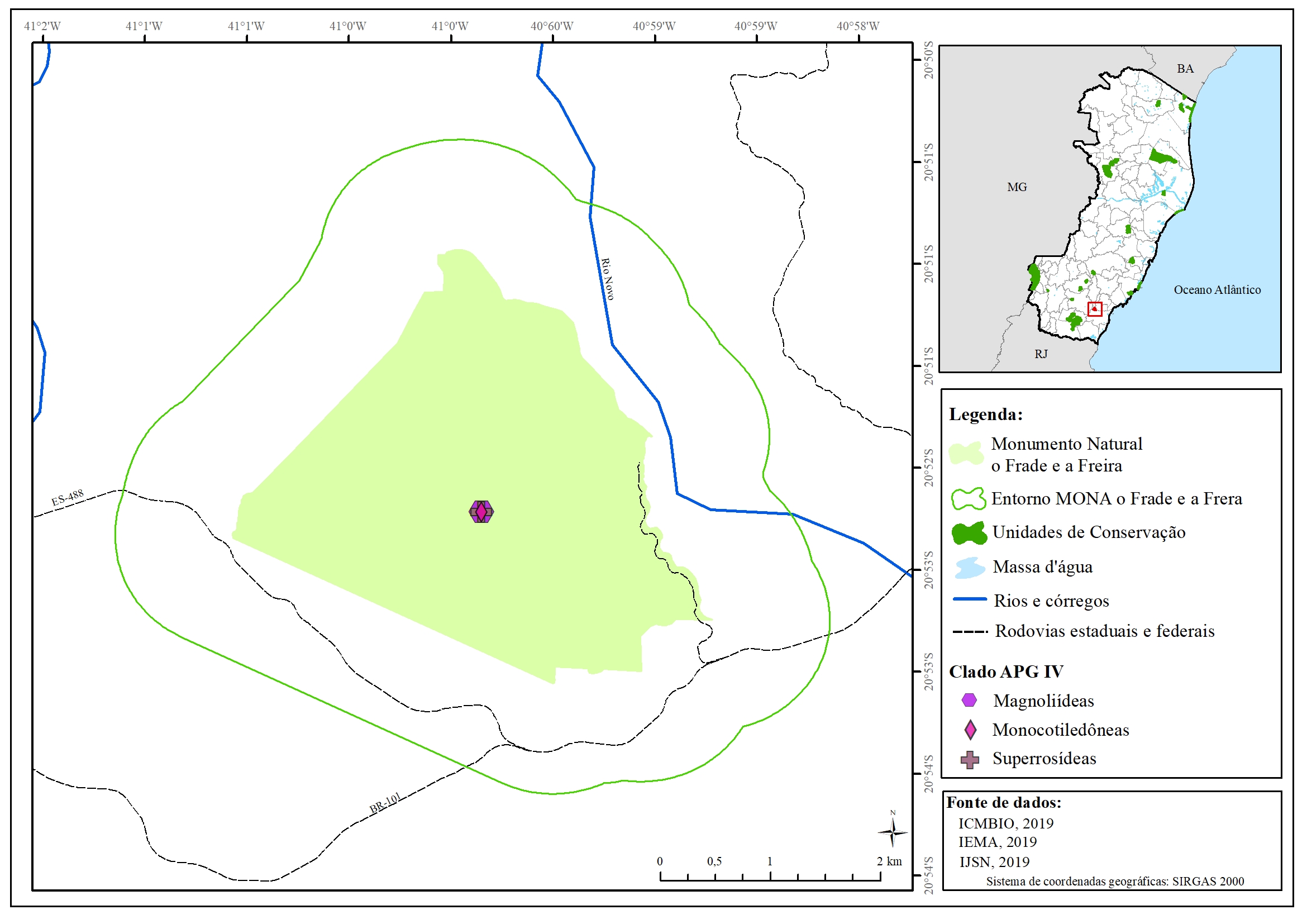Click the north arrow compass rose
1307x924 pixels.
892,832
